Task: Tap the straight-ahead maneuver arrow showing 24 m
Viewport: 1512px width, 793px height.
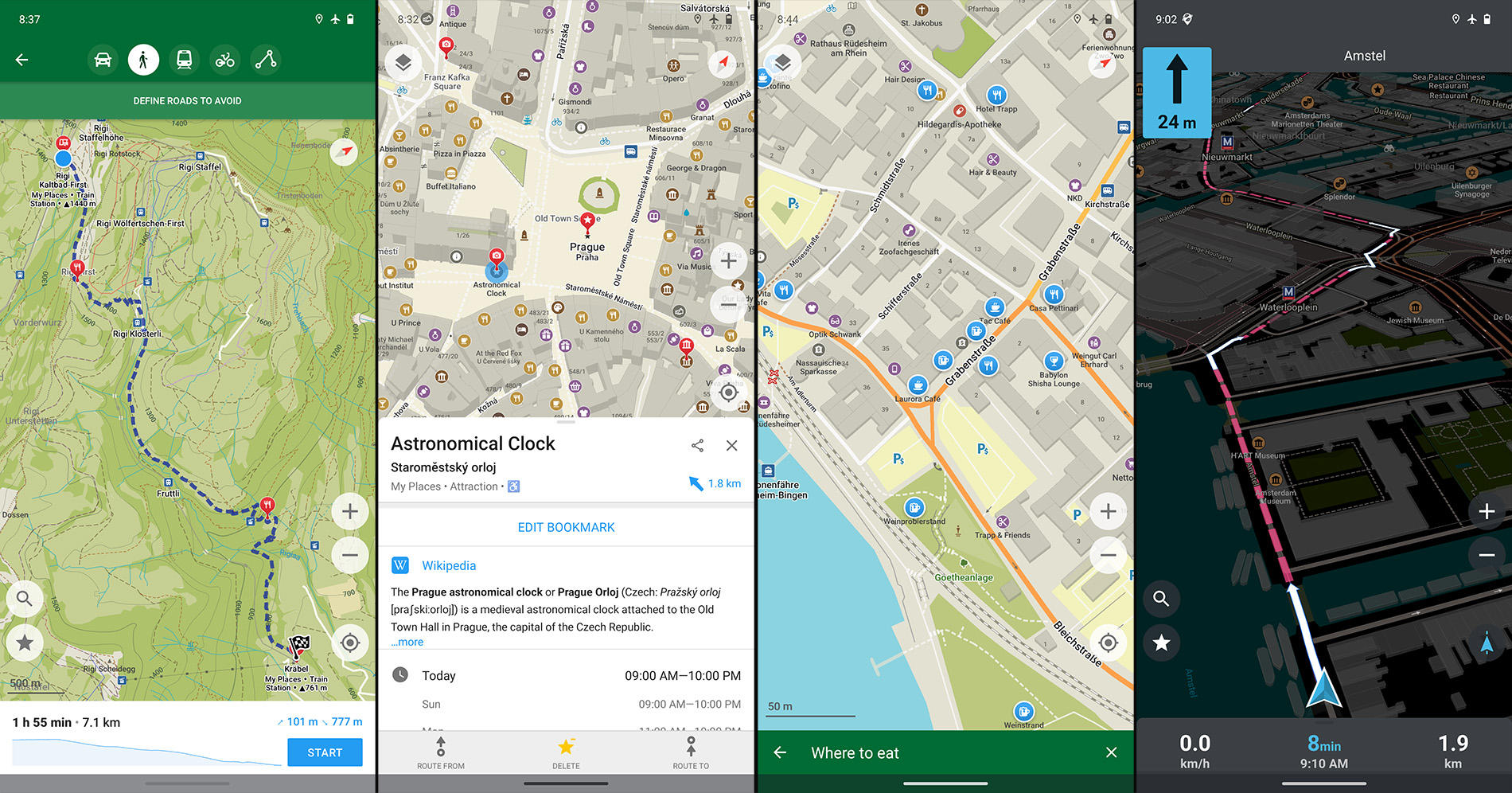Action: click(1177, 92)
